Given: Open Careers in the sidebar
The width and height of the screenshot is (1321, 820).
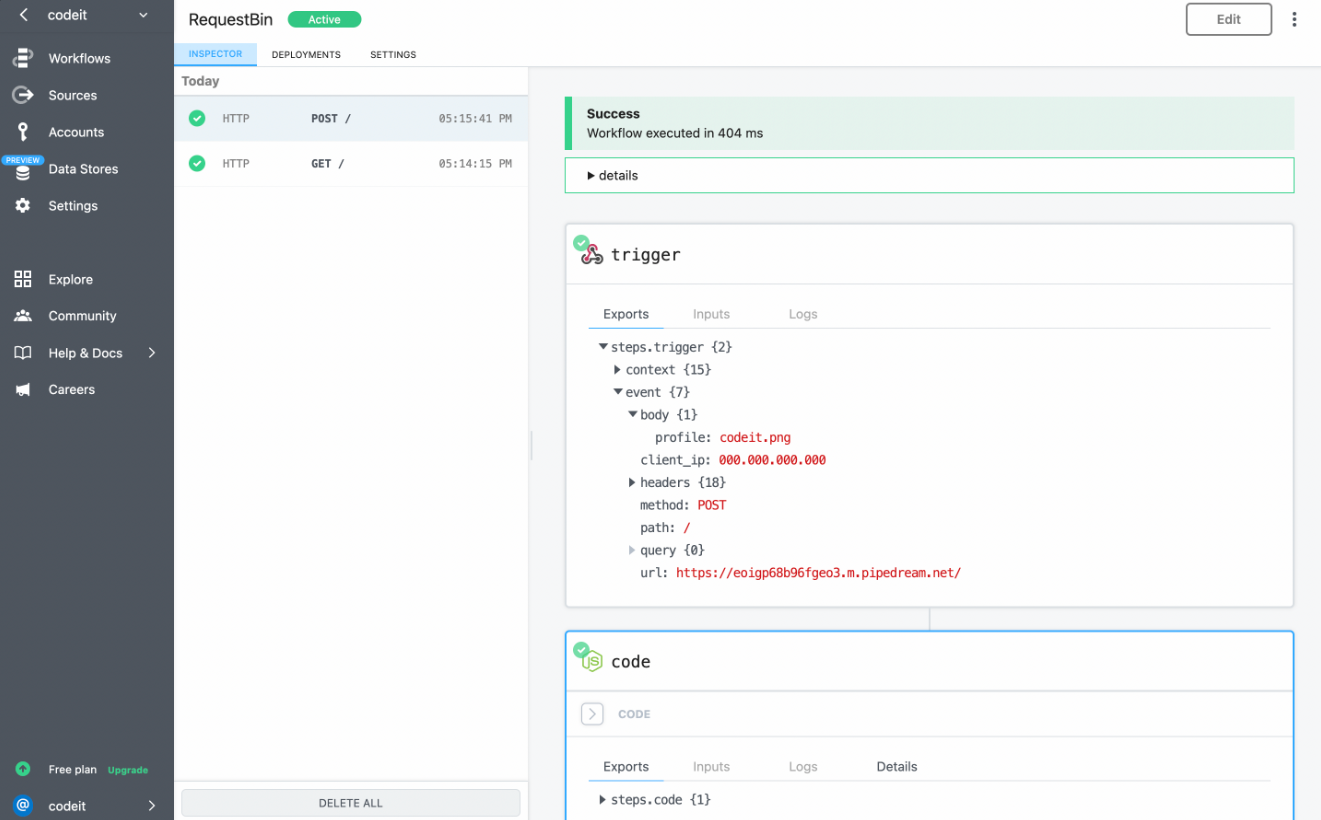Looking at the screenshot, I should click(72, 390).
